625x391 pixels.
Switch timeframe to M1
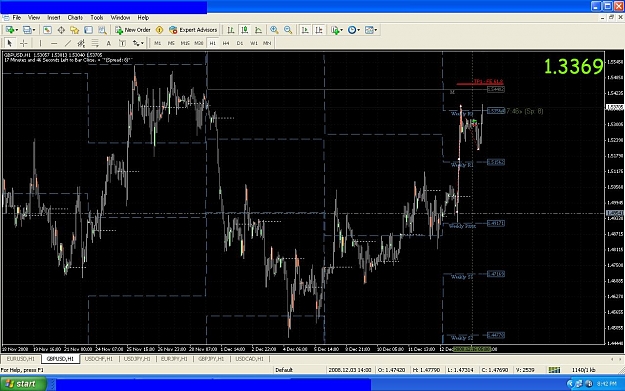(x=158, y=43)
